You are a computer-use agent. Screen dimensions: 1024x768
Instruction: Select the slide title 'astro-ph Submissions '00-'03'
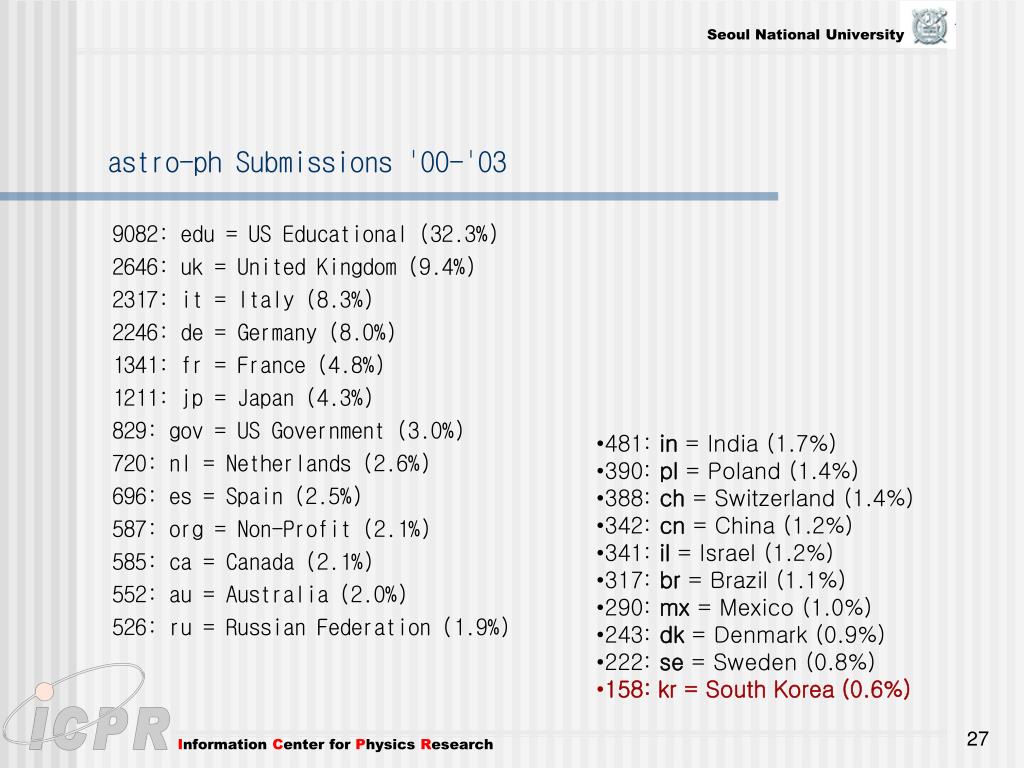[307, 163]
